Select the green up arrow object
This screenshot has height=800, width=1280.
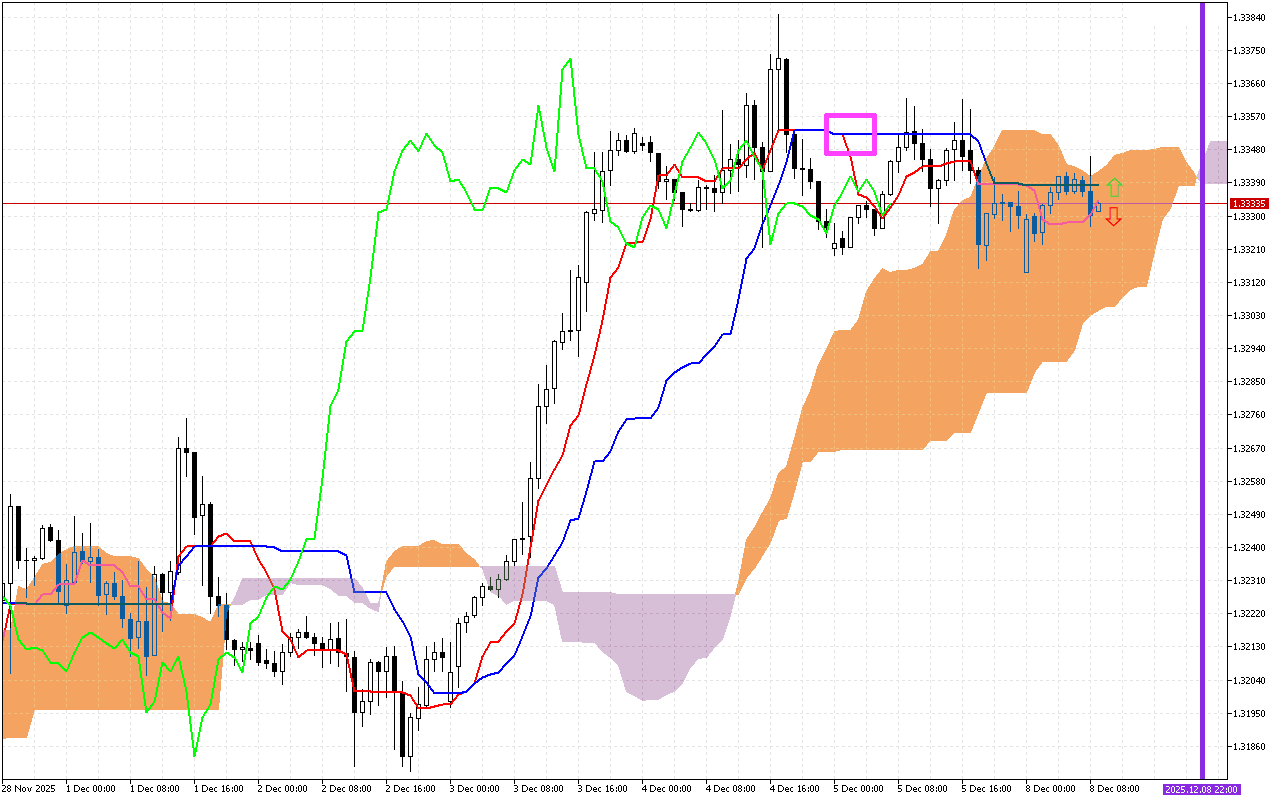[1115, 186]
